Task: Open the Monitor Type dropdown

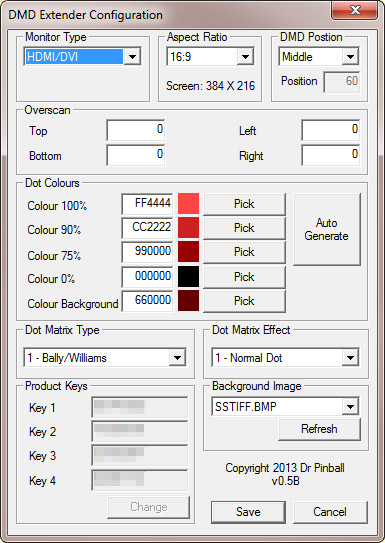Action: (x=82, y=57)
